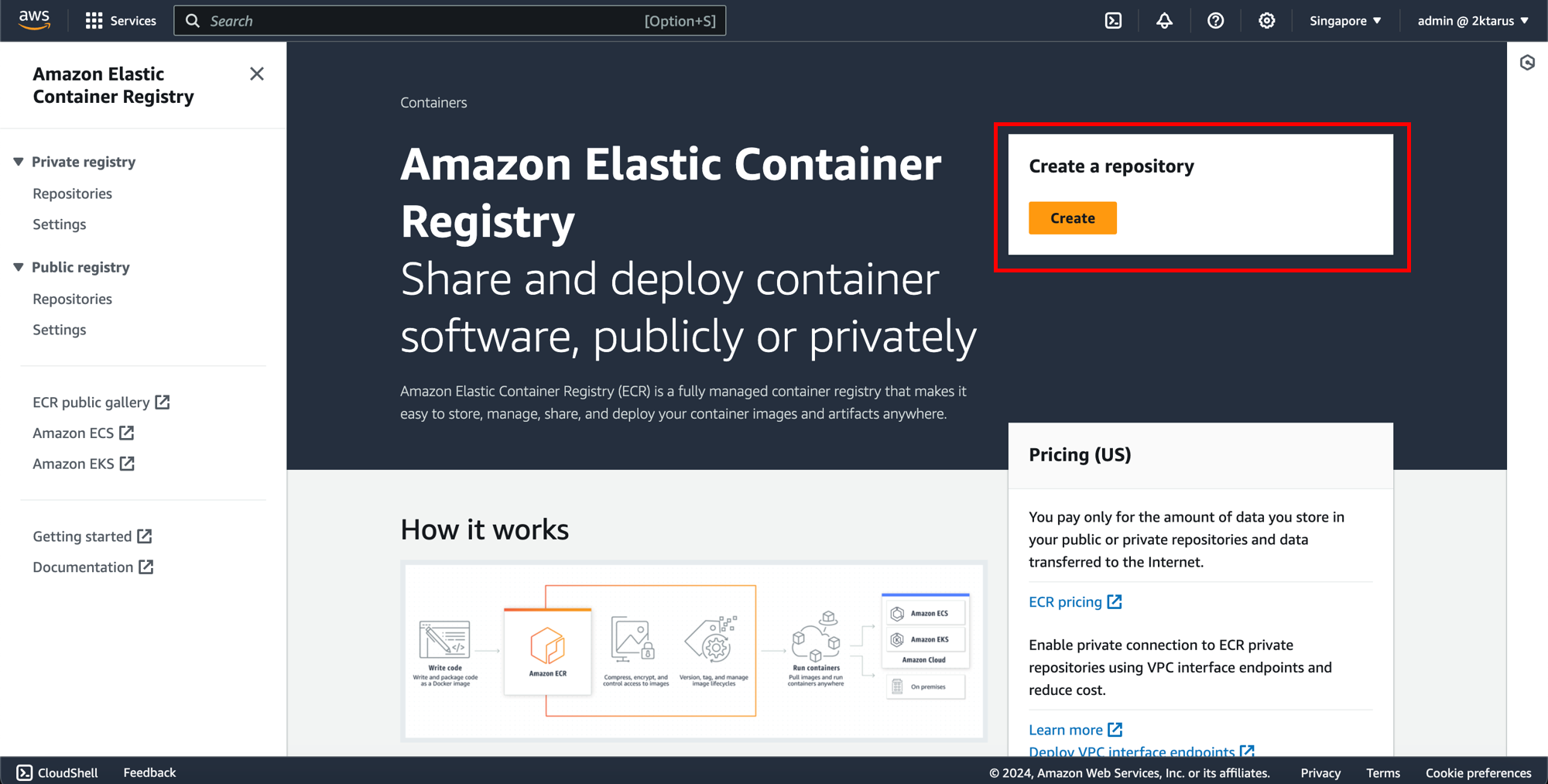1548x784 pixels.
Task: Click the external icon beside Learn more
Action: [1115, 729]
